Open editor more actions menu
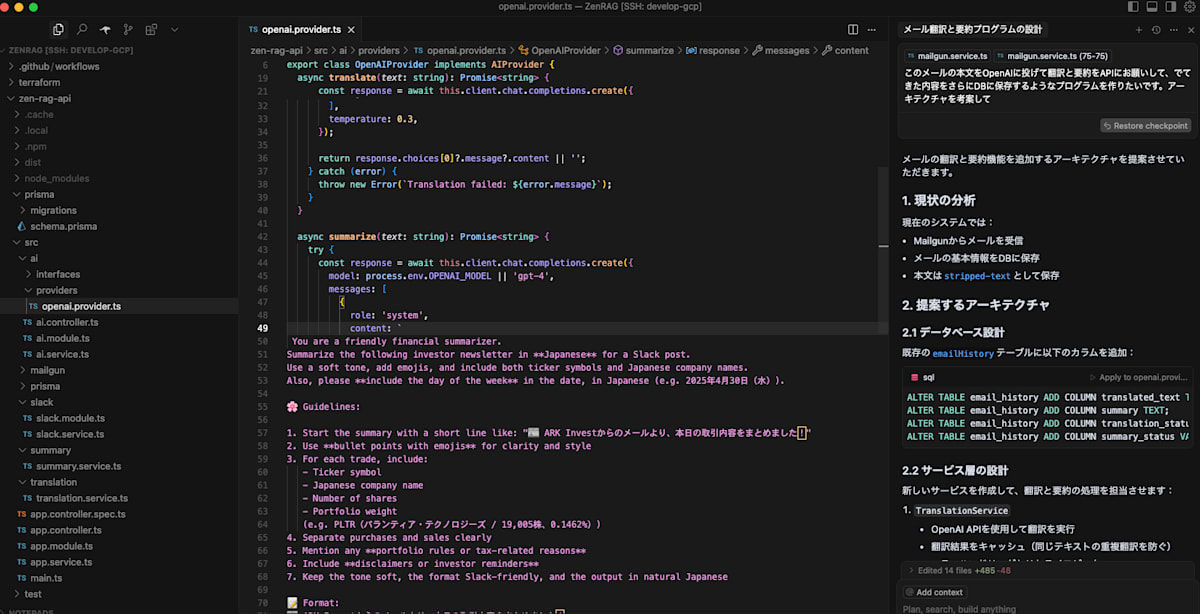Viewport: 1200px width, 614px height. click(x=873, y=30)
